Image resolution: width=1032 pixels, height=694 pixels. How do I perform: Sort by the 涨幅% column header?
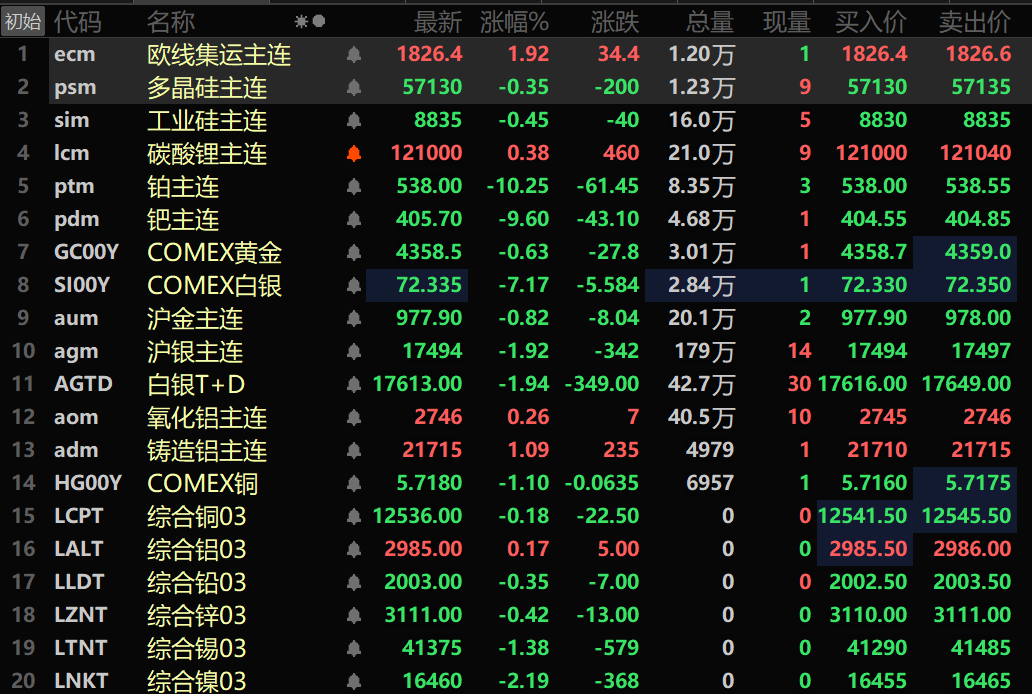[514, 21]
